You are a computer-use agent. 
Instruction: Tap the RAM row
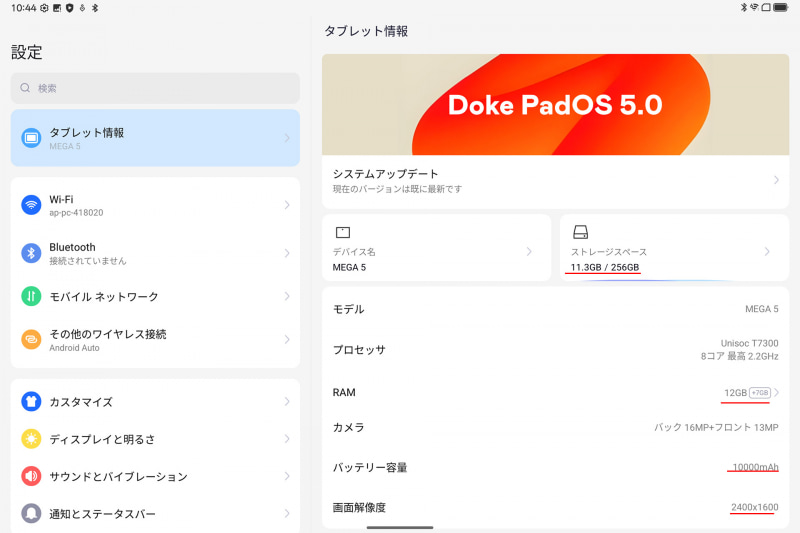(x=556, y=392)
